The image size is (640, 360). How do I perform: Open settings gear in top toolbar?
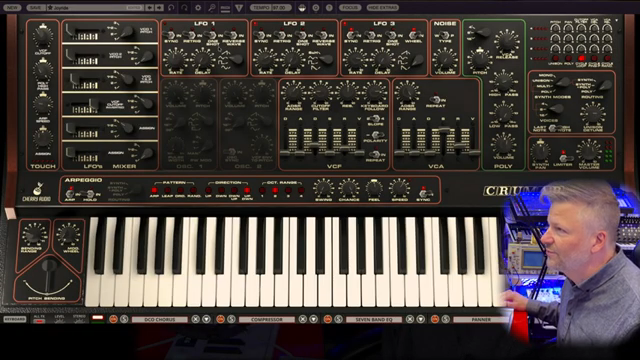[198, 7]
